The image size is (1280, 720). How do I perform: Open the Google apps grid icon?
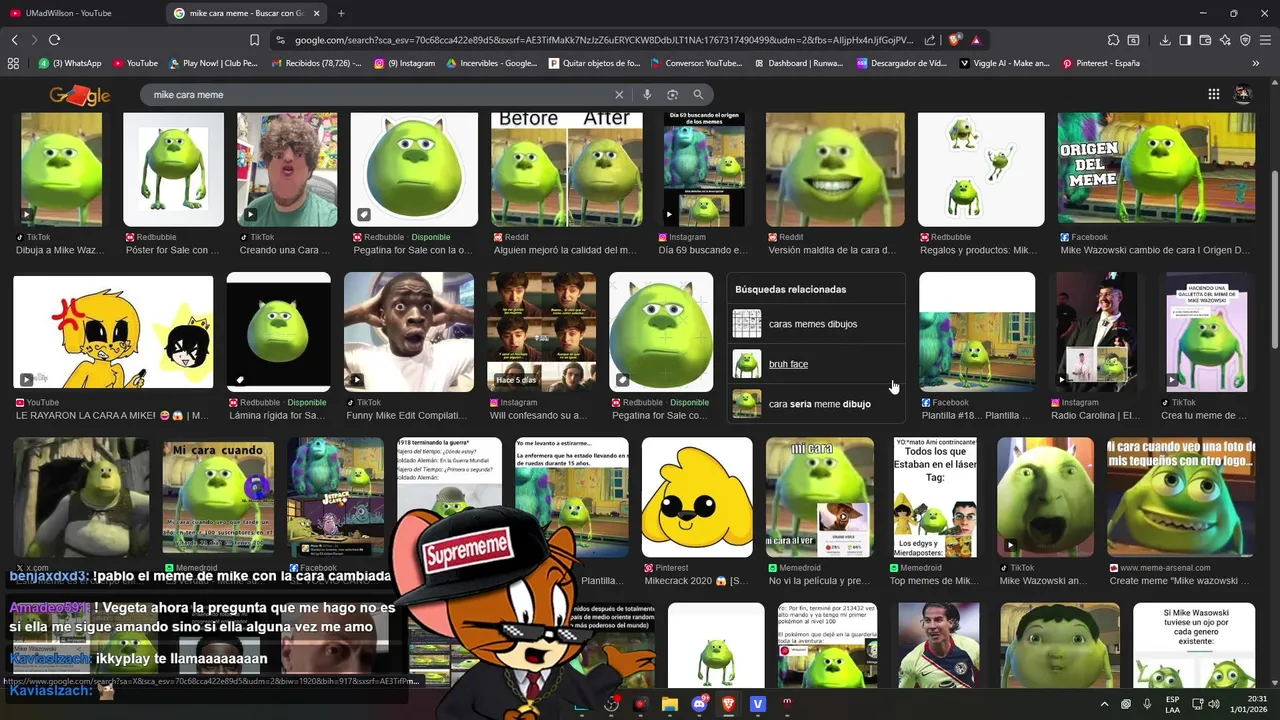tap(1213, 94)
